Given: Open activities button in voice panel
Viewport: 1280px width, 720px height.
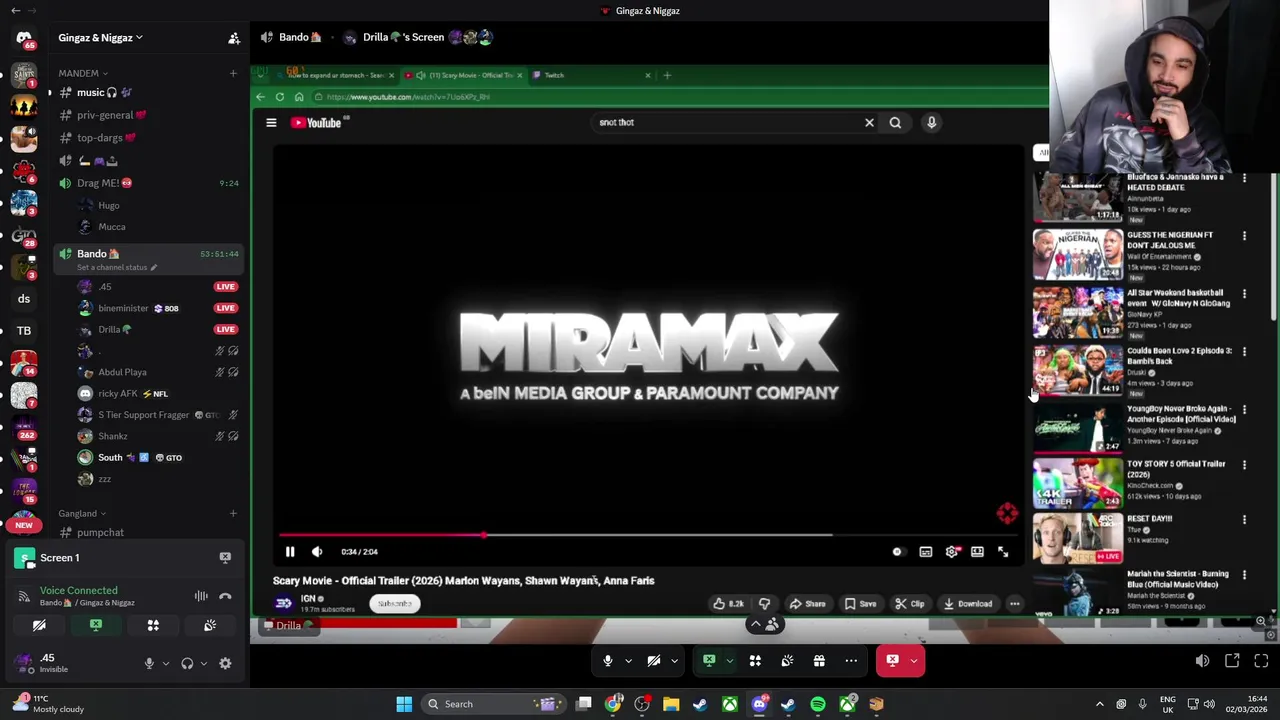Looking at the screenshot, I should (153, 625).
